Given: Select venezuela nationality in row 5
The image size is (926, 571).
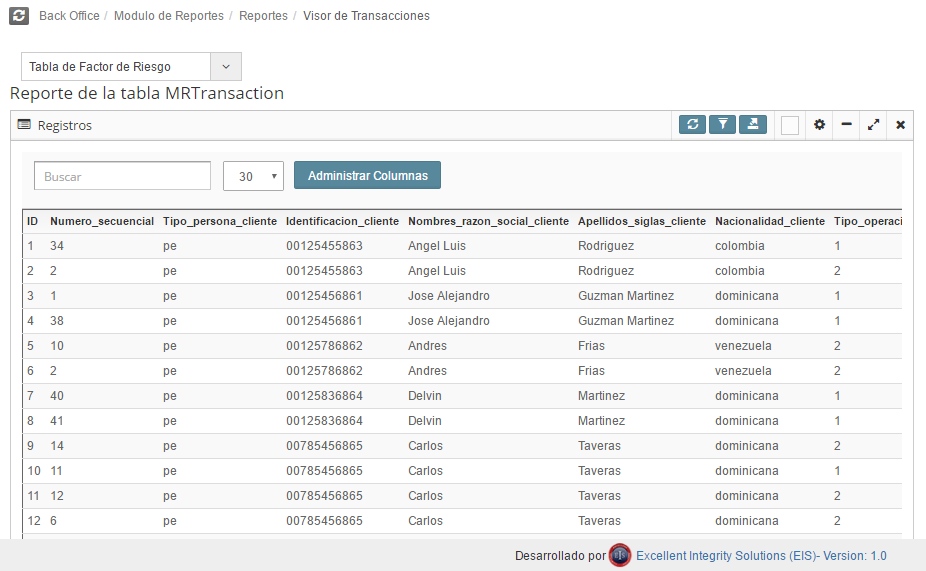Looking at the screenshot, I should [x=743, y=346].
